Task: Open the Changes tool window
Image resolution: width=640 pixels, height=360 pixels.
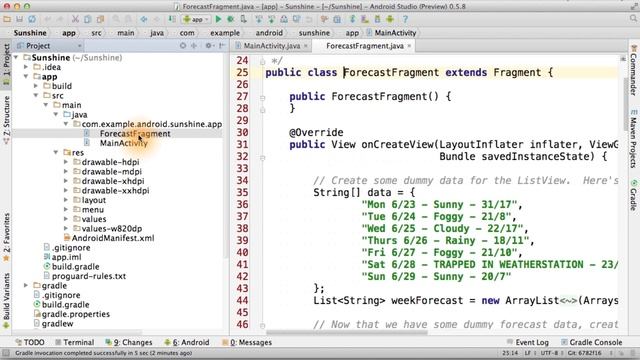Action: click(x=129, y=342)
